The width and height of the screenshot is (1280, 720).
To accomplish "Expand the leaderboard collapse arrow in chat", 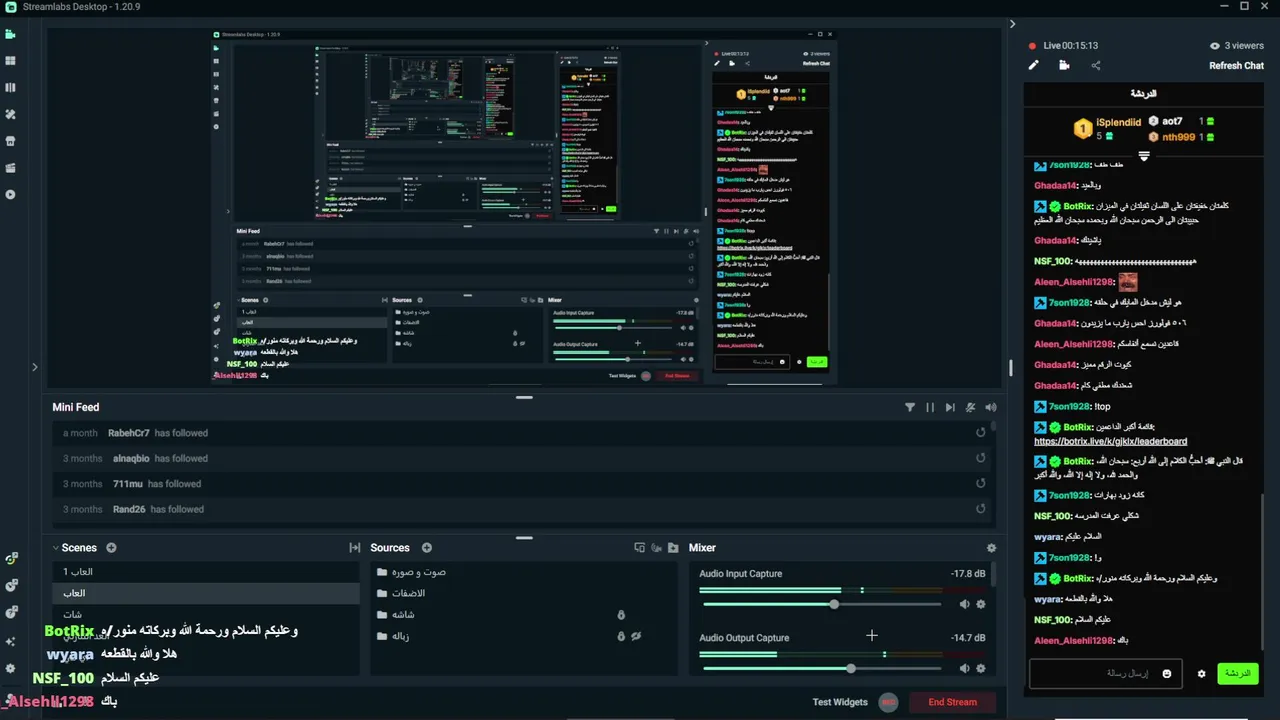I will click(x=1144, y=156).
